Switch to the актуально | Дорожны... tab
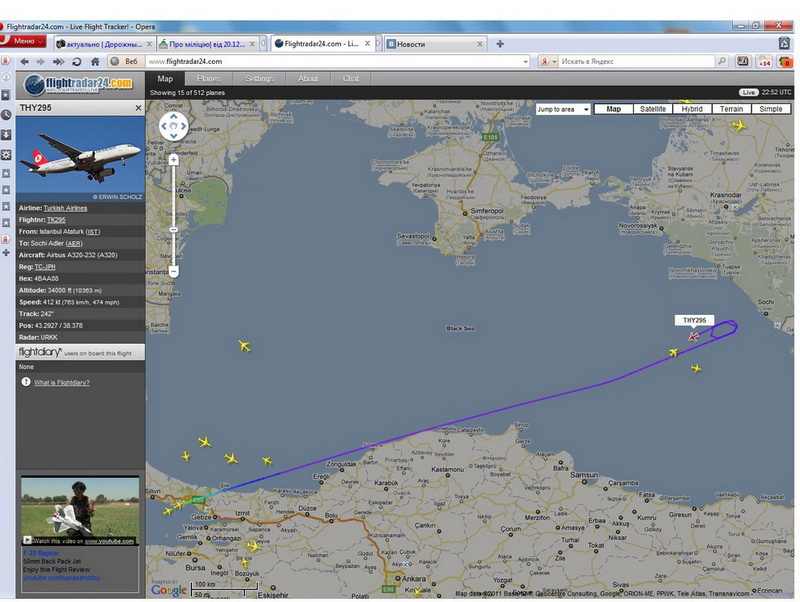This screenshot has height=602, width=800. tap(104, 44)
